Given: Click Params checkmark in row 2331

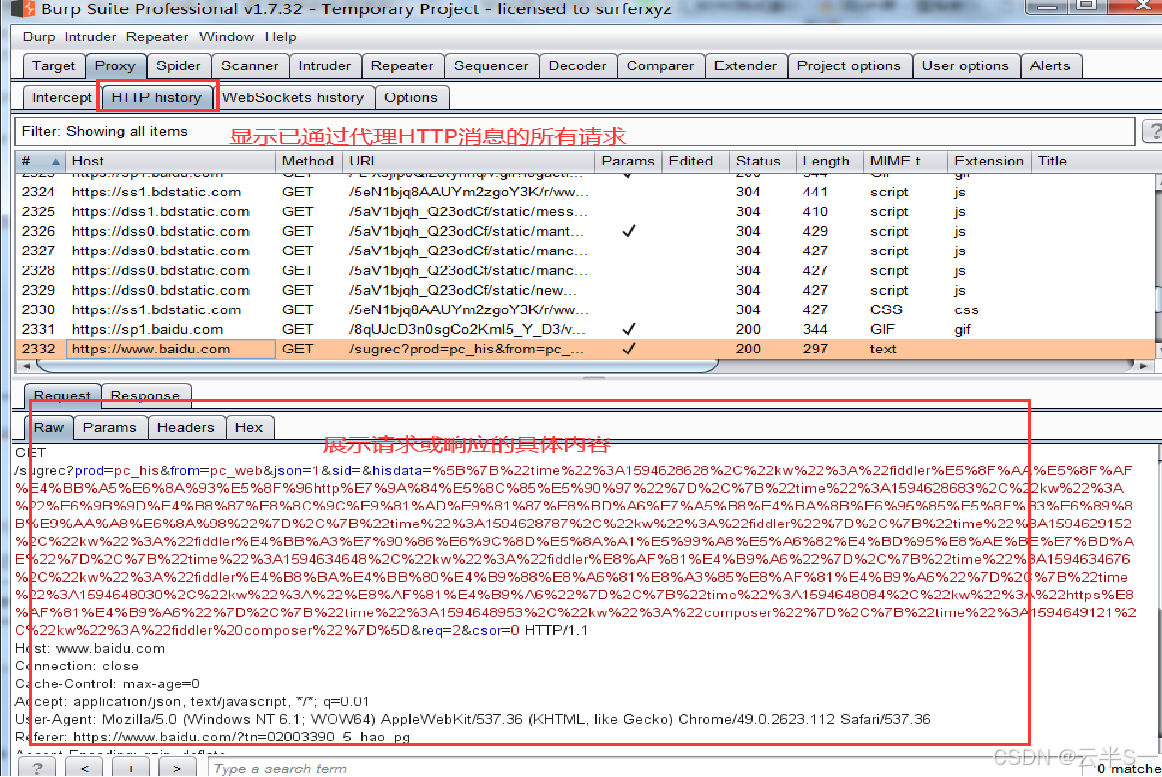Looking at the screenshot, I should [628, 329].
